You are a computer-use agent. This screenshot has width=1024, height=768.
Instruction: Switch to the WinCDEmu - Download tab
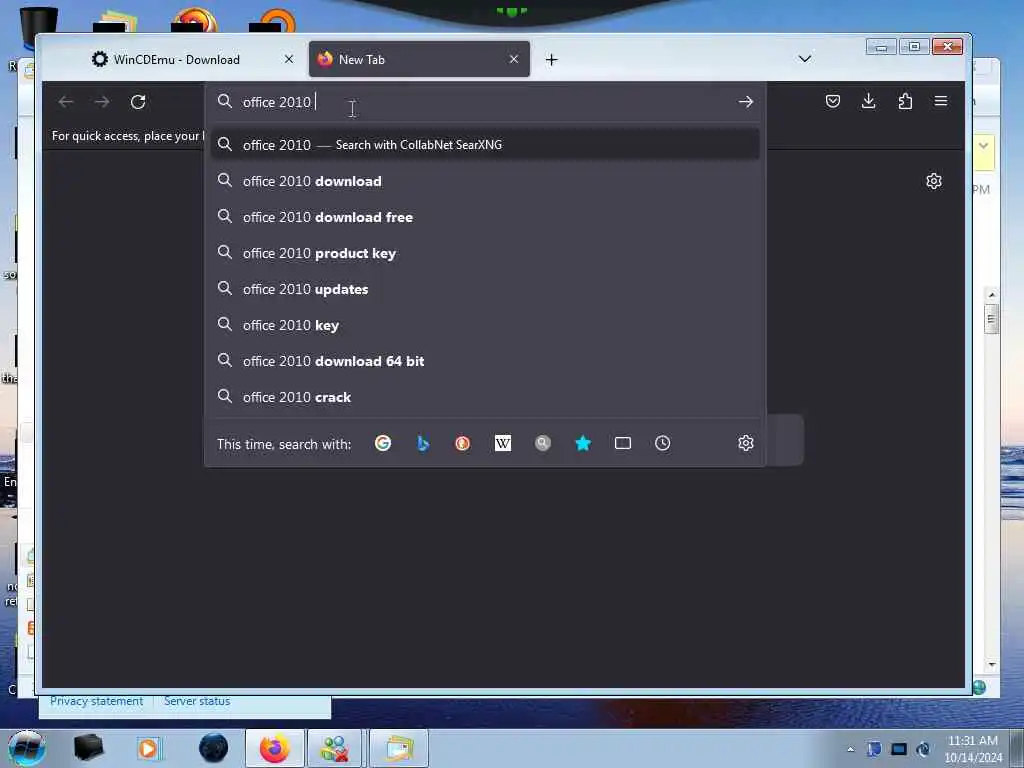pos(176,59)
